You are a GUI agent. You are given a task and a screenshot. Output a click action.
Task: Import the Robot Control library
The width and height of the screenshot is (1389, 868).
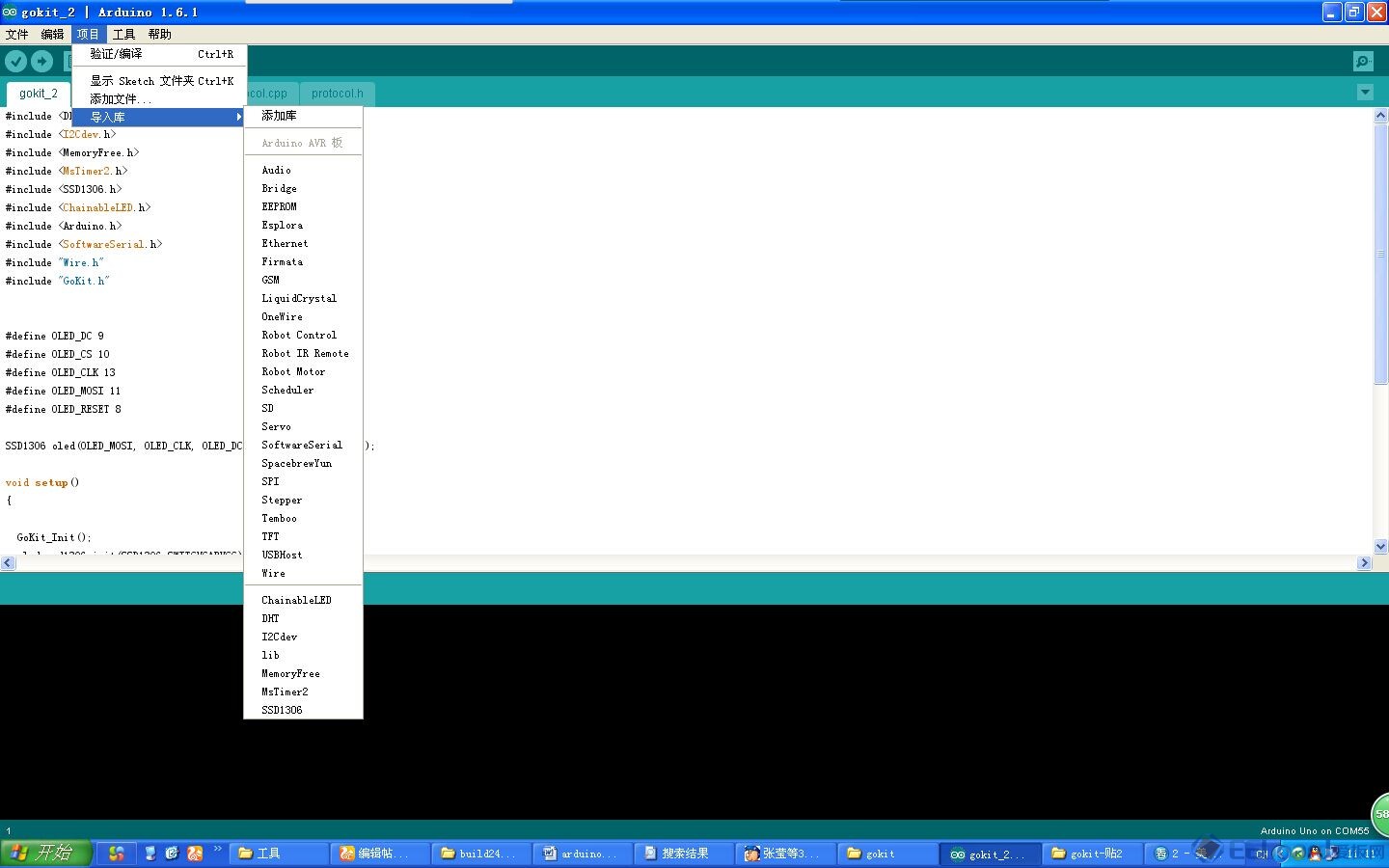[x=303, y=335]
